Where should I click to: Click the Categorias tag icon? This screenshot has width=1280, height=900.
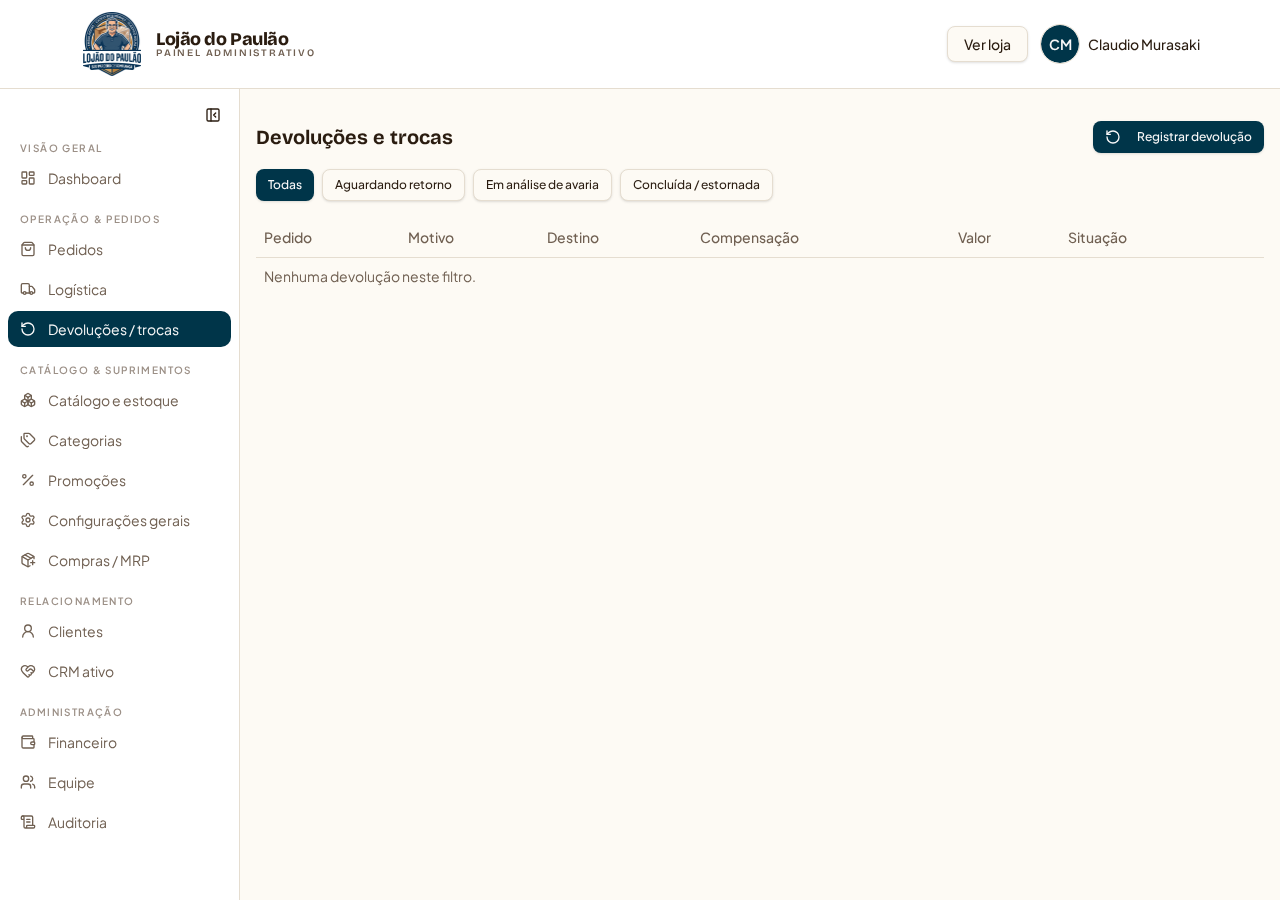[x=28, y=440]
